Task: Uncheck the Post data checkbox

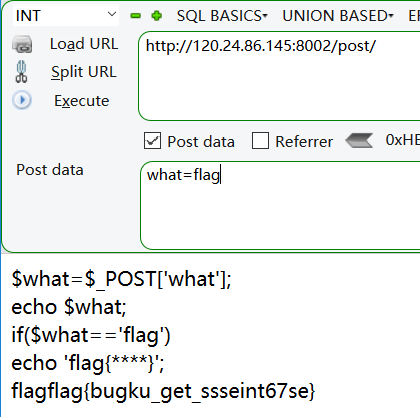Action: 152,140
